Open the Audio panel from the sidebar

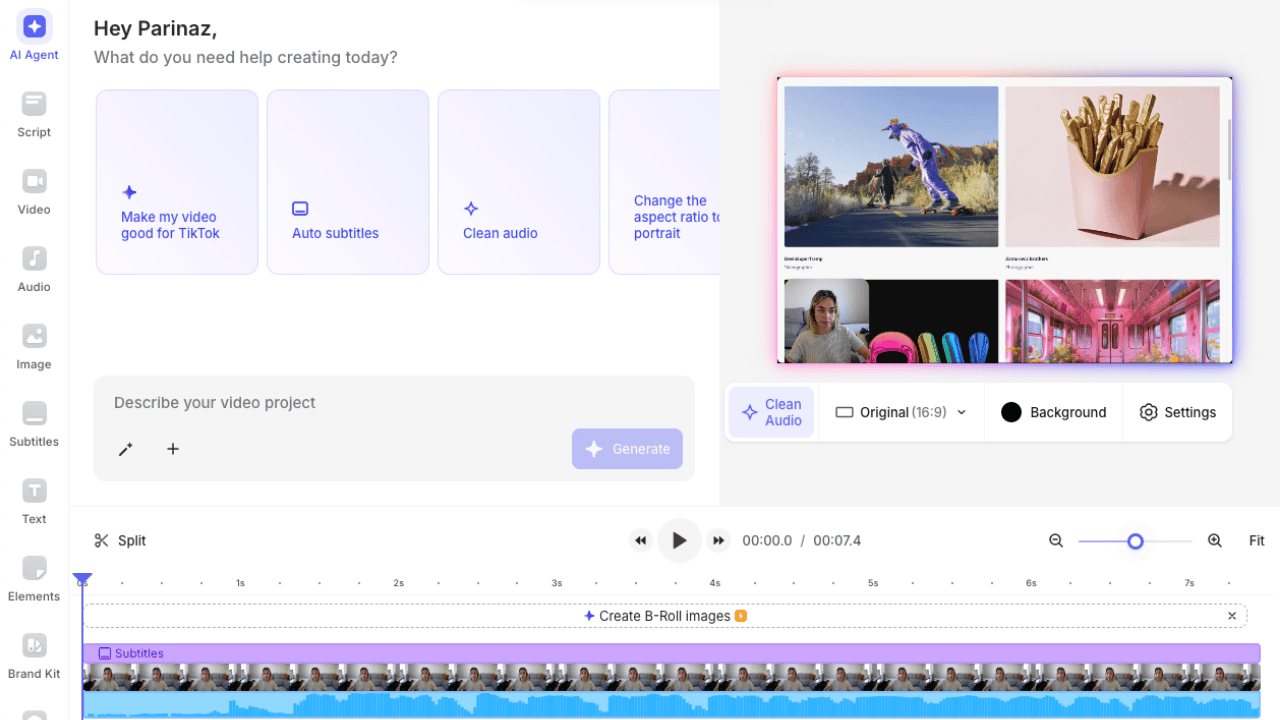(x=33, y=269)
